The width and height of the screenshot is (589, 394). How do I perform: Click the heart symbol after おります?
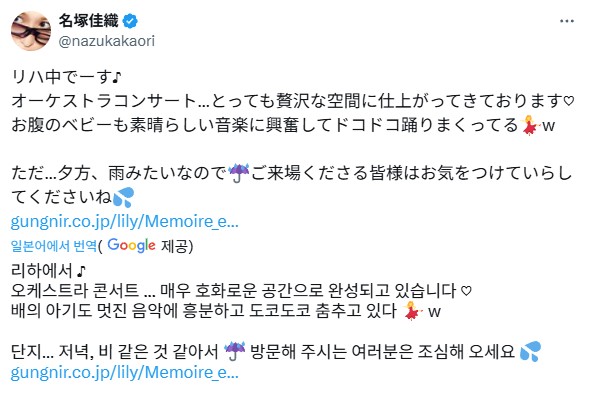[569, 101]
